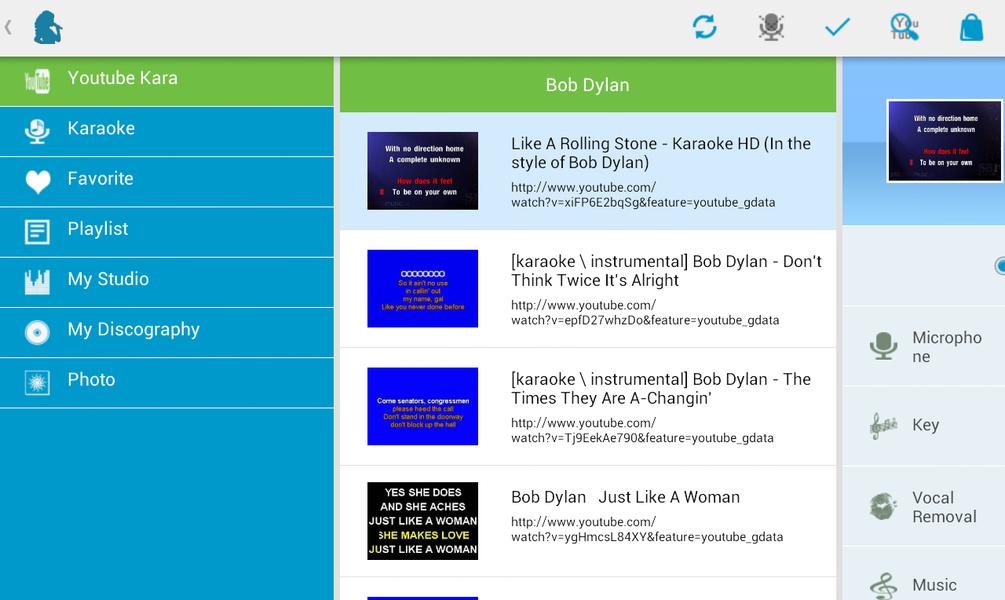Open Like A Rolling Stone thumbnail in list
The image size is (1005, 600).
(422, 171)
